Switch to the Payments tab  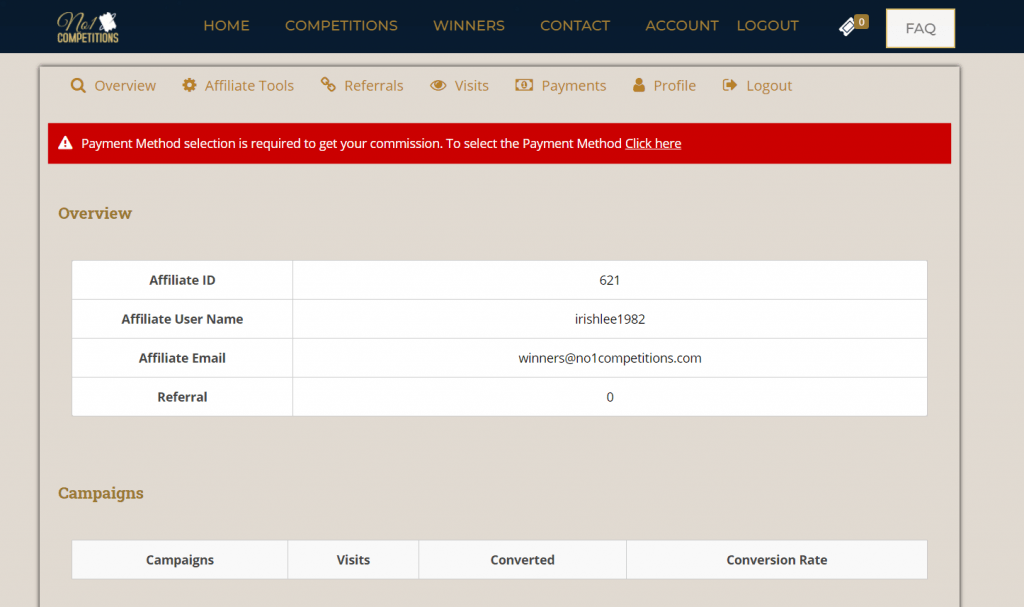coord(573,86)
